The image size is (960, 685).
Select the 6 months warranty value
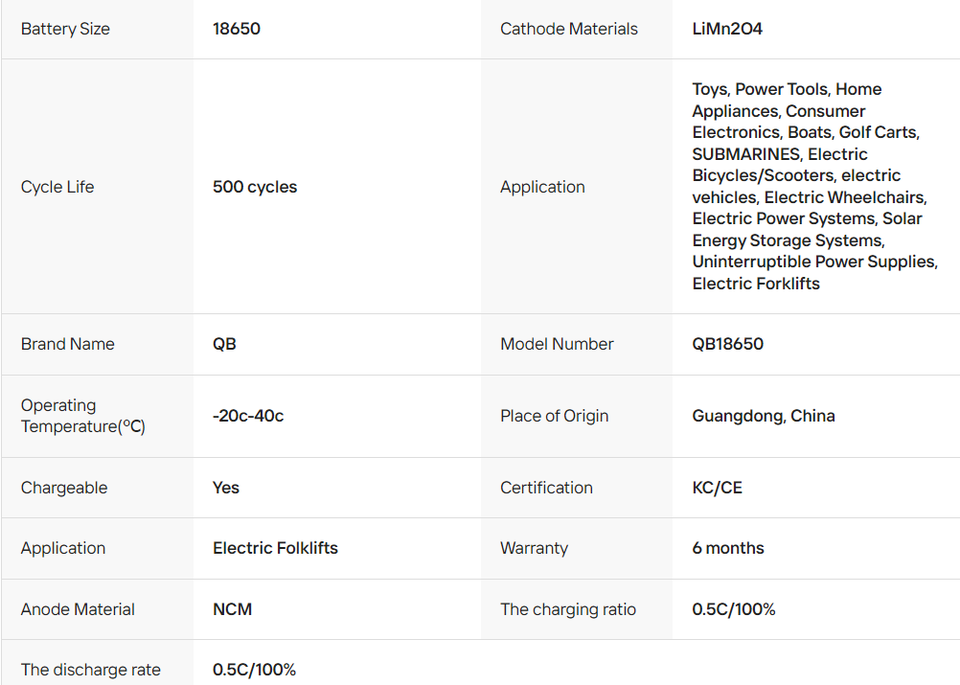[727, 548]
